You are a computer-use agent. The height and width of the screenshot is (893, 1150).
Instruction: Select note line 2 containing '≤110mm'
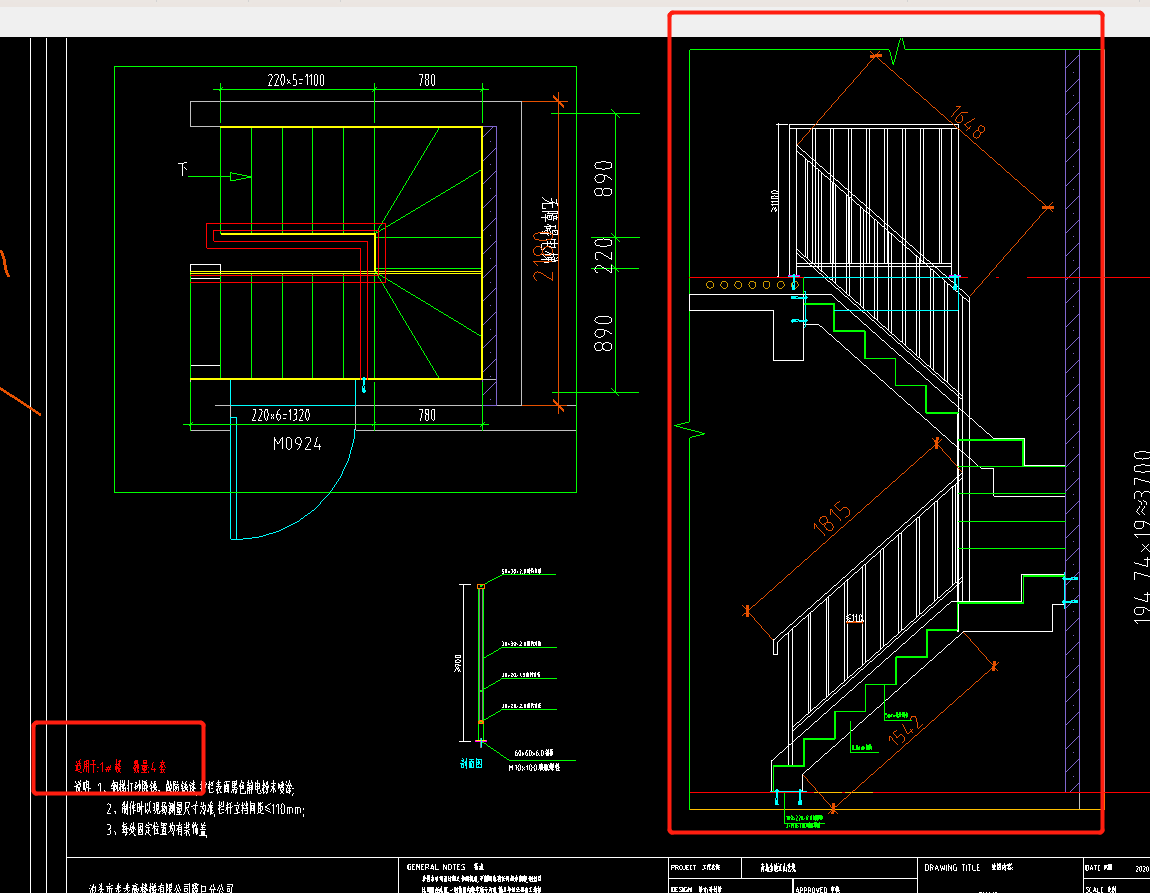pos(205,809)
